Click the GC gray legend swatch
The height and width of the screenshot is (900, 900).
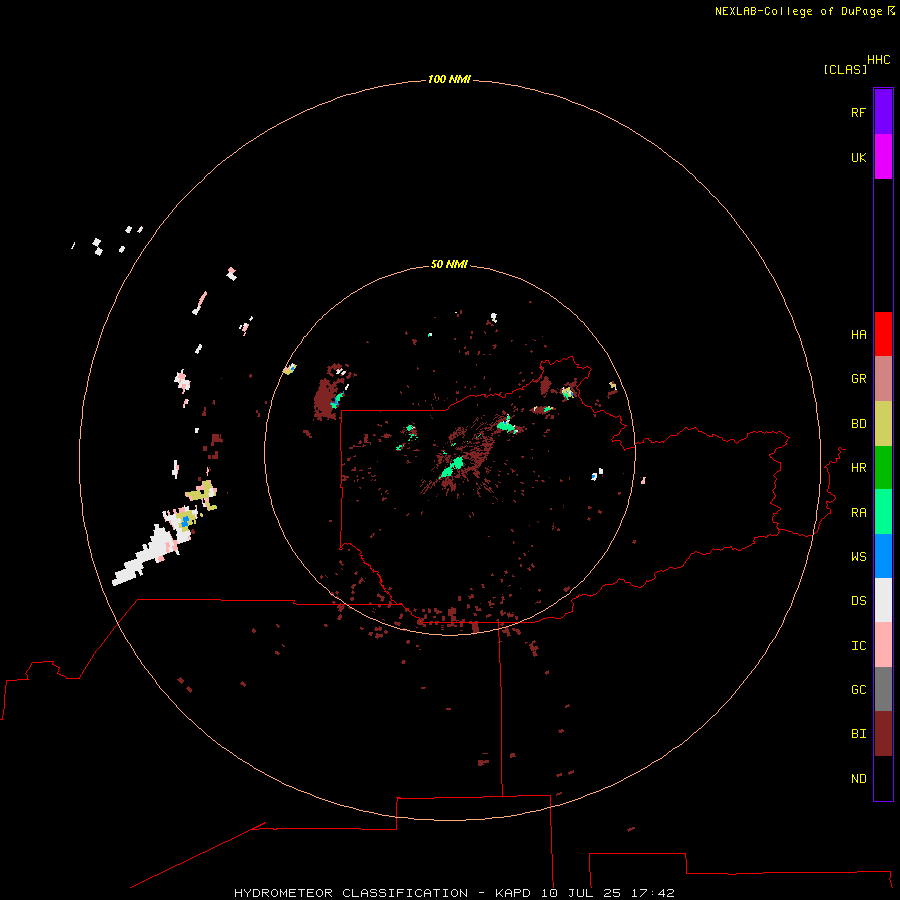(883, 689)
